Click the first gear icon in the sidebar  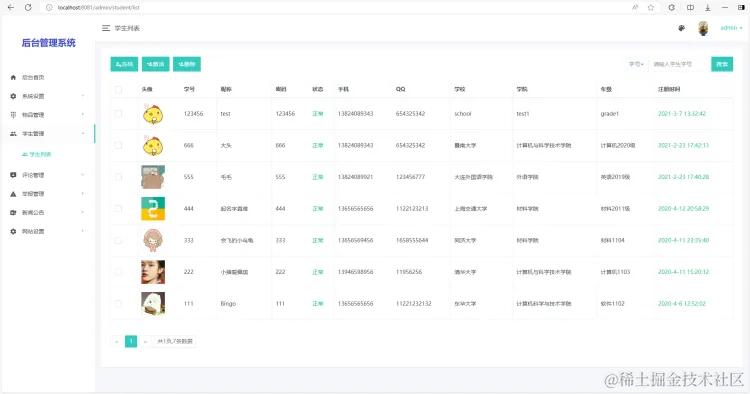click(13, 96)
